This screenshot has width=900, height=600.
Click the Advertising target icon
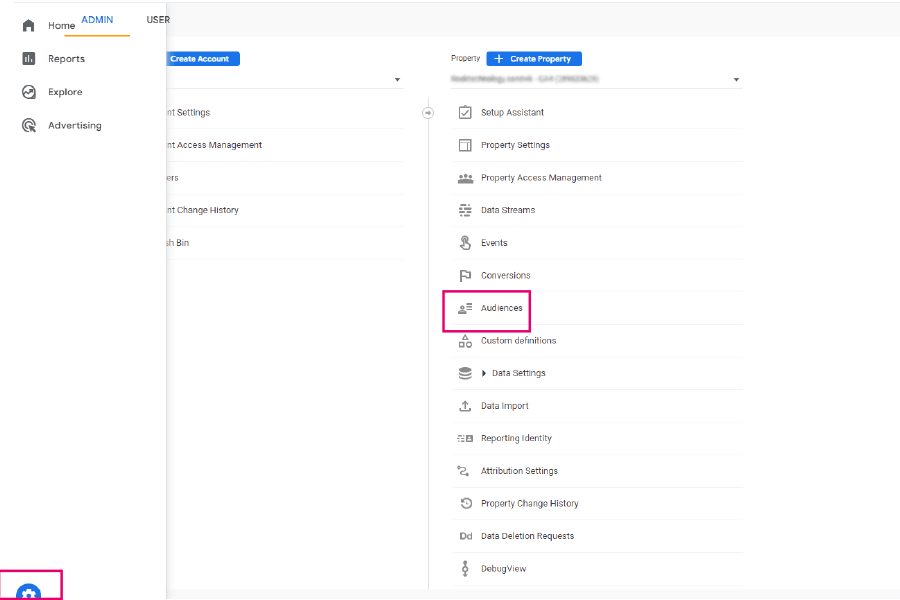coord(29,125)
